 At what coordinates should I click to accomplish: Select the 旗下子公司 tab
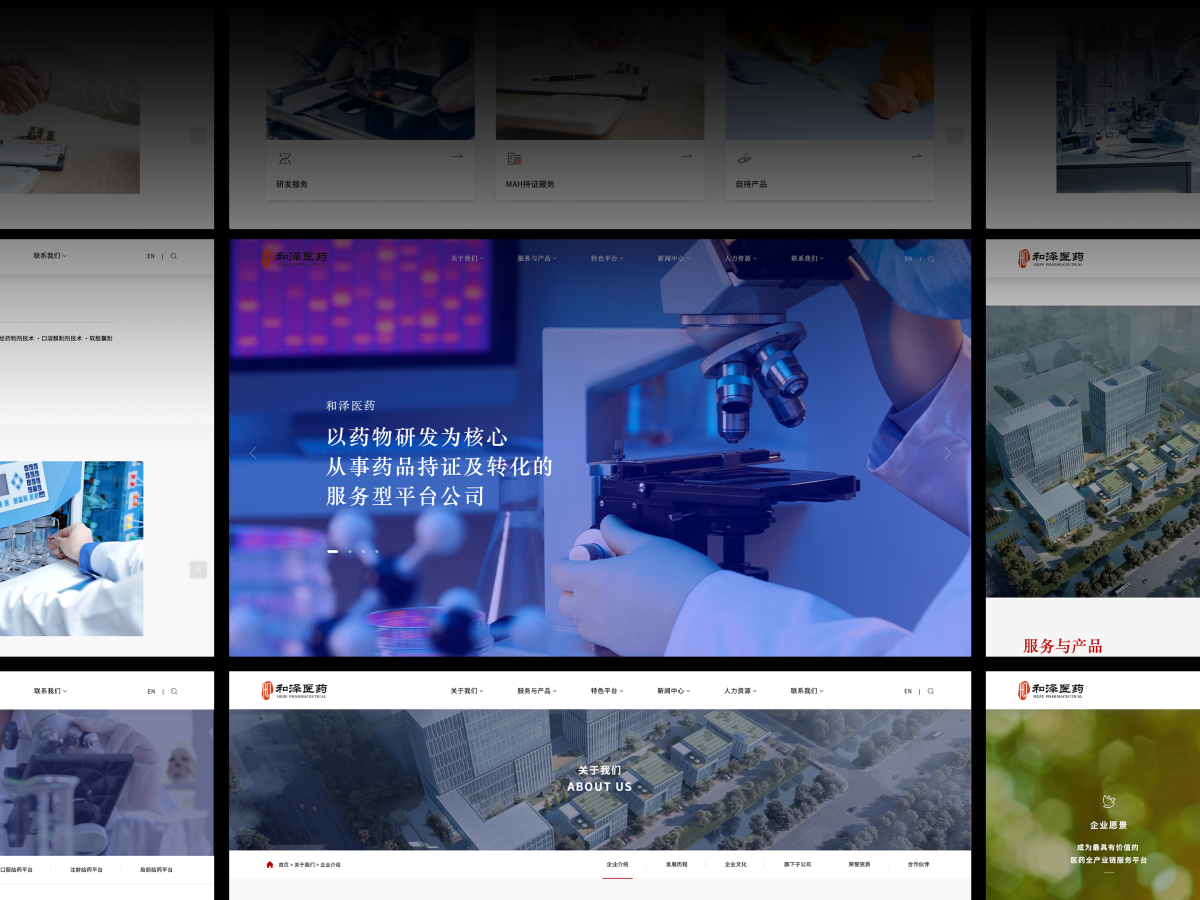point(798,864)
